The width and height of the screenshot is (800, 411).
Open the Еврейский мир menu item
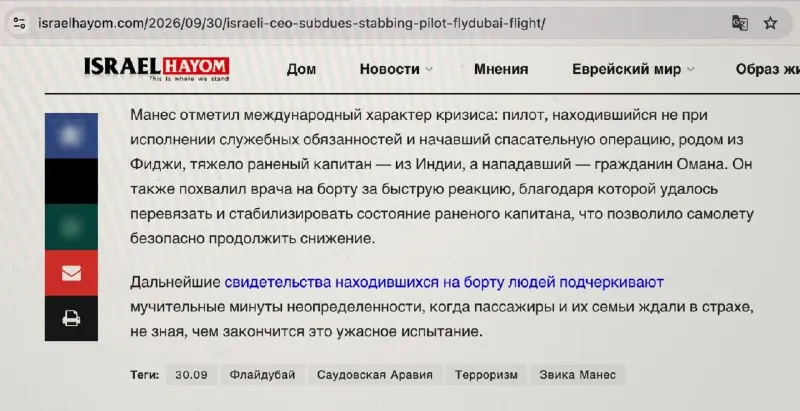(x=627, y=69)
